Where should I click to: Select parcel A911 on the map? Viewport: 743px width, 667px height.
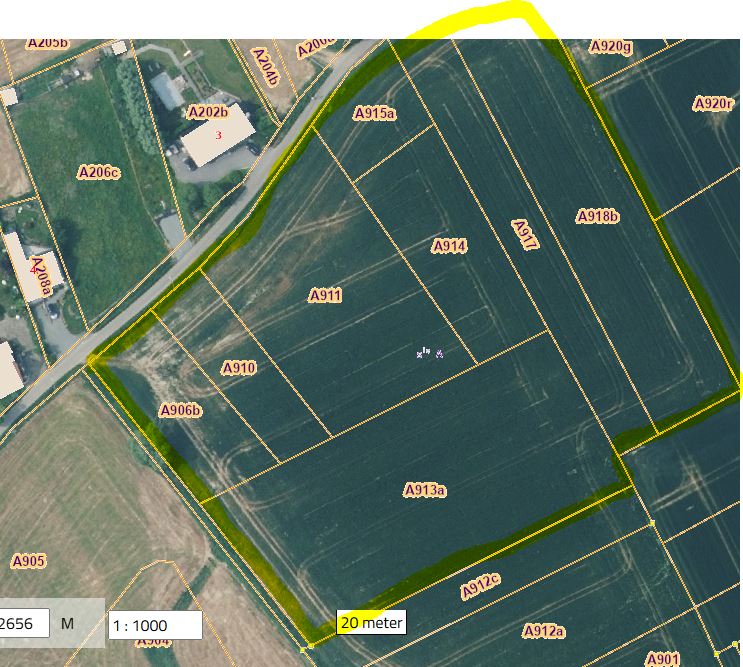[325, 296]
